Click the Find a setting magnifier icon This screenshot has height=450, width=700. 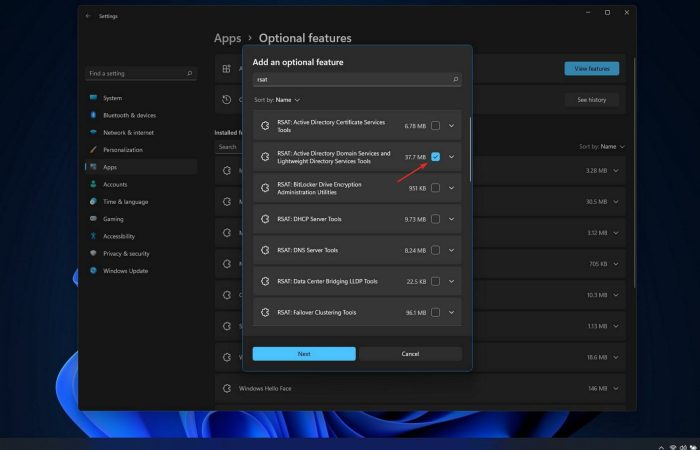(189, 73)
